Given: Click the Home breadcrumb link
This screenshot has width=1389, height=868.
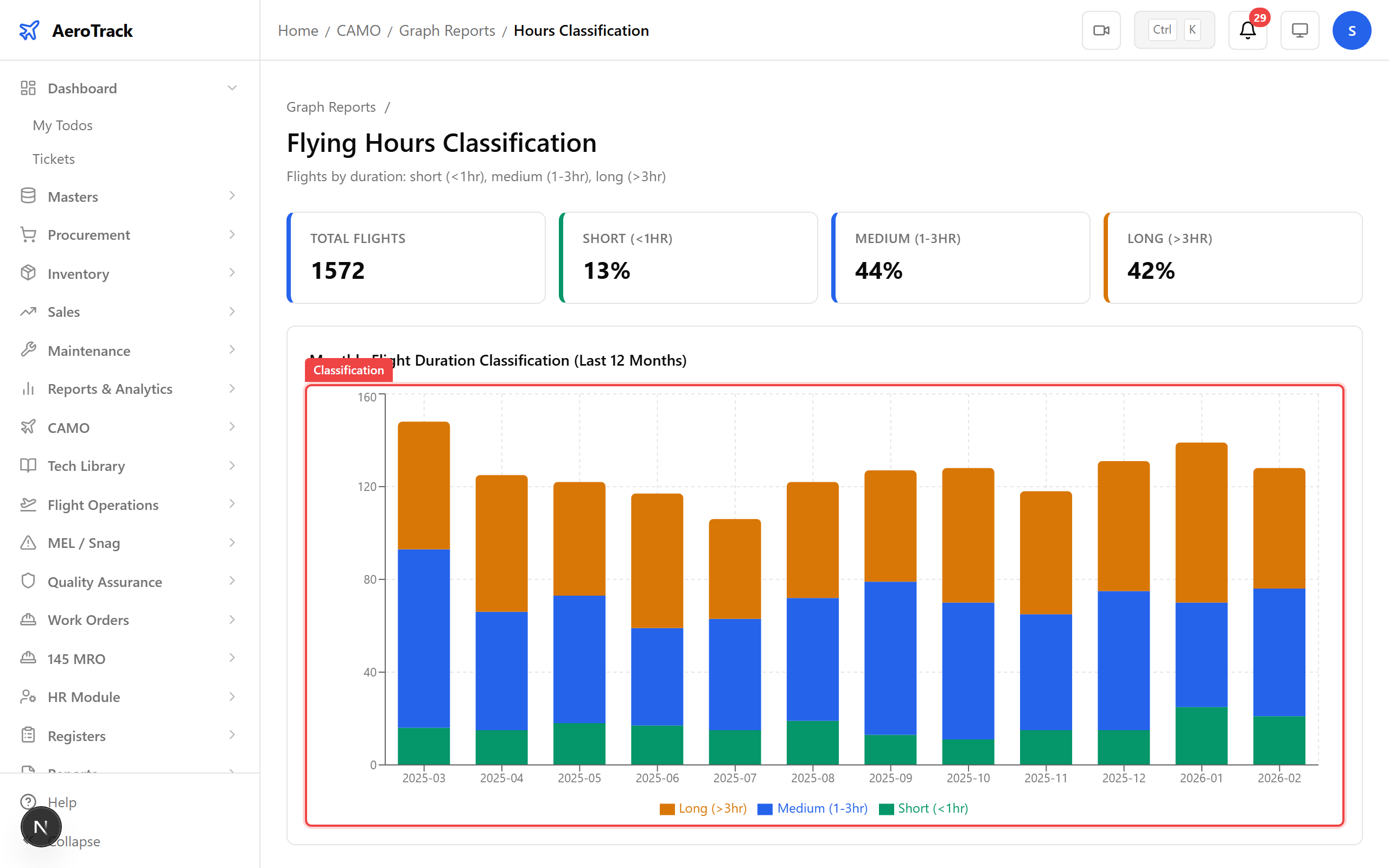Looking at the screenshot, I should point(297,30).
